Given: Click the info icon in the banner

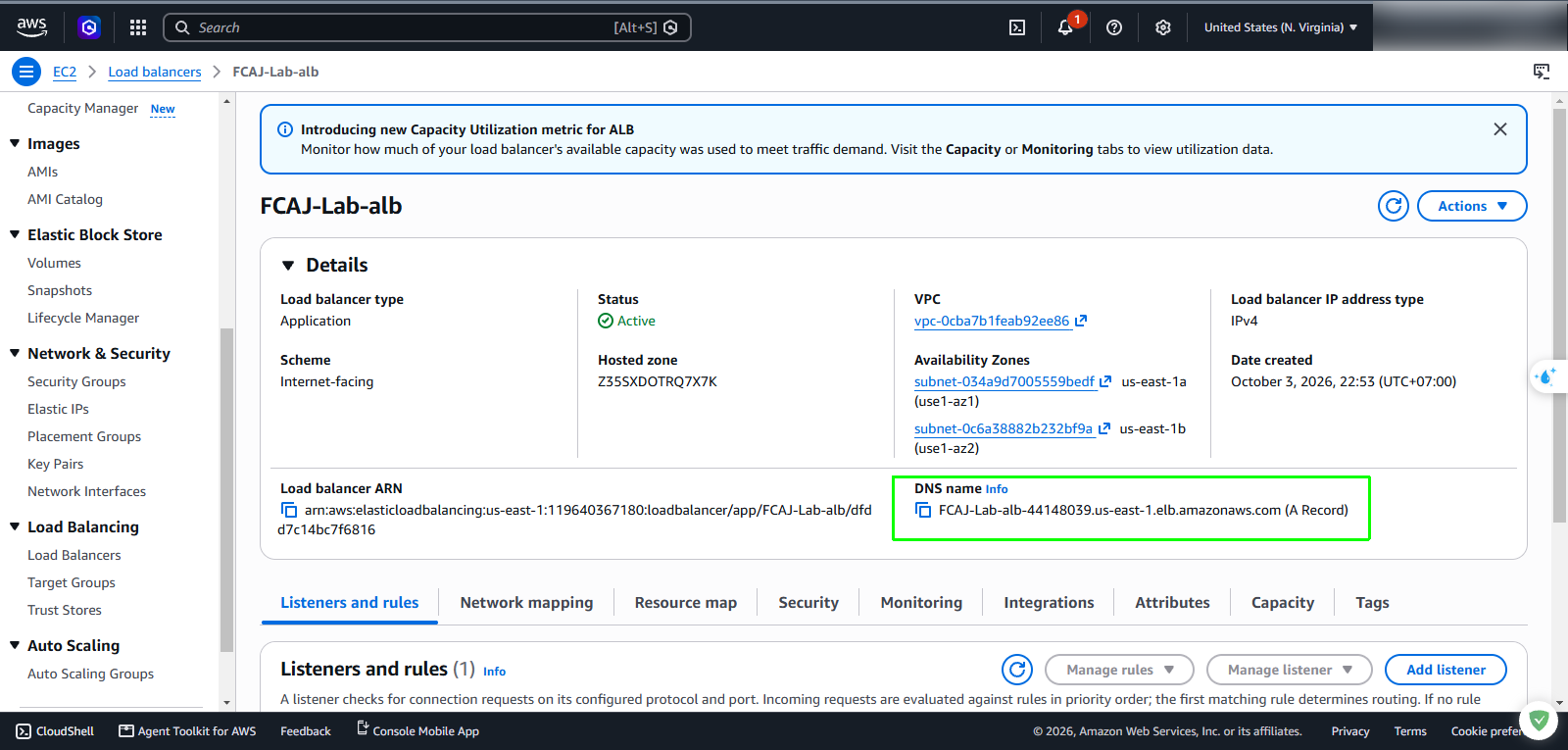Looking at the screenshot, I should point(285,129).
